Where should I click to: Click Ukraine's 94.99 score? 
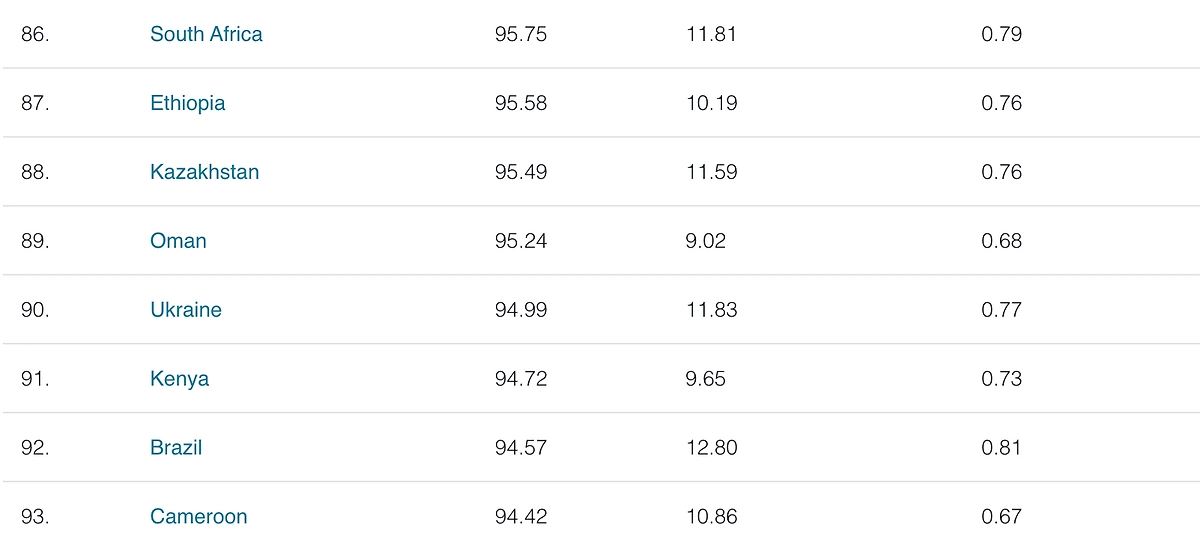[520, 310]
